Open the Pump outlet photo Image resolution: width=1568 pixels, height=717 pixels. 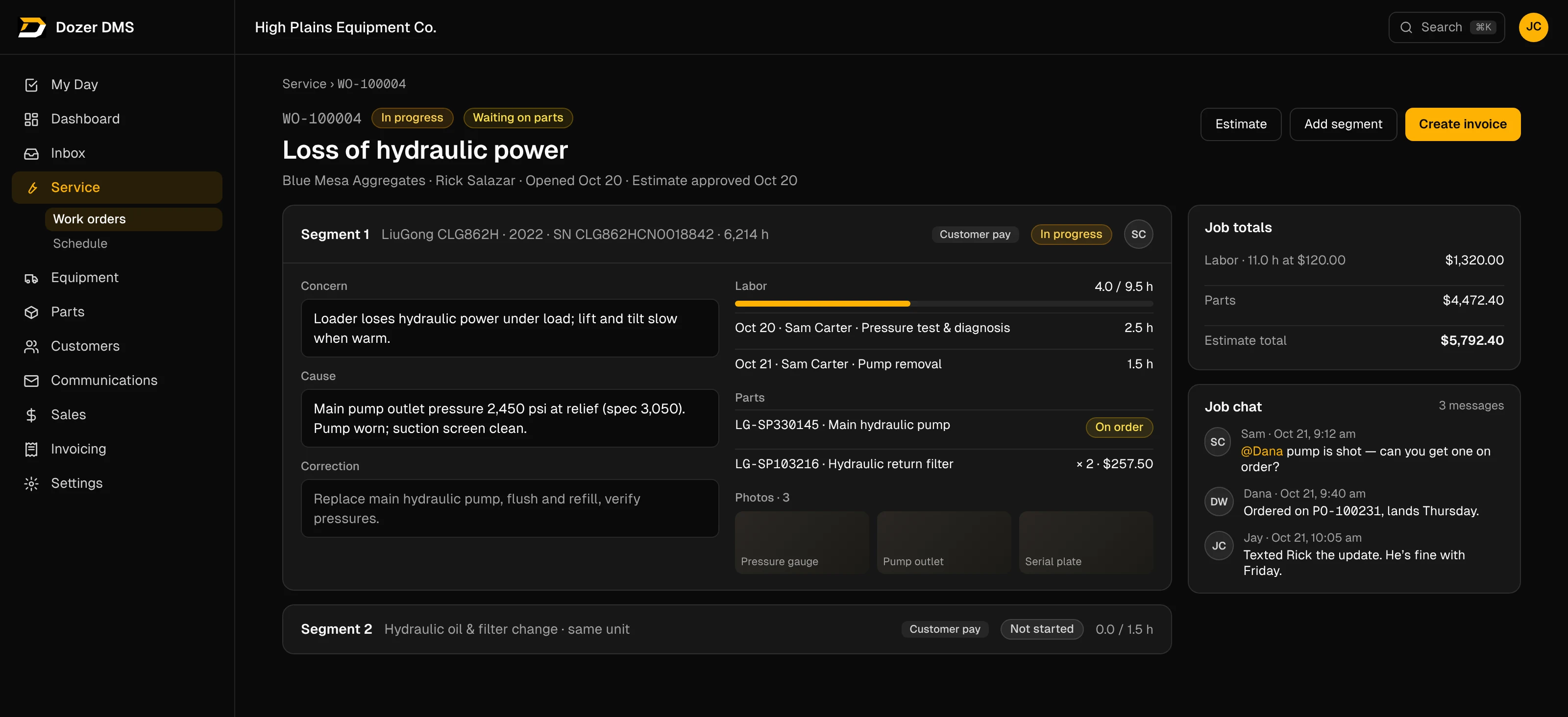[x=943, y=543]
